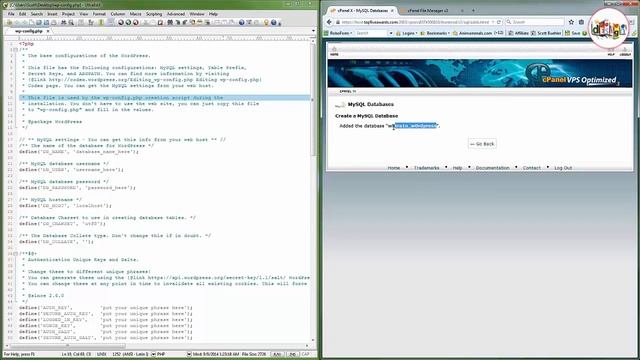Click the Go Back button
This screenshot has width=640, height=360.
[482, 144]
